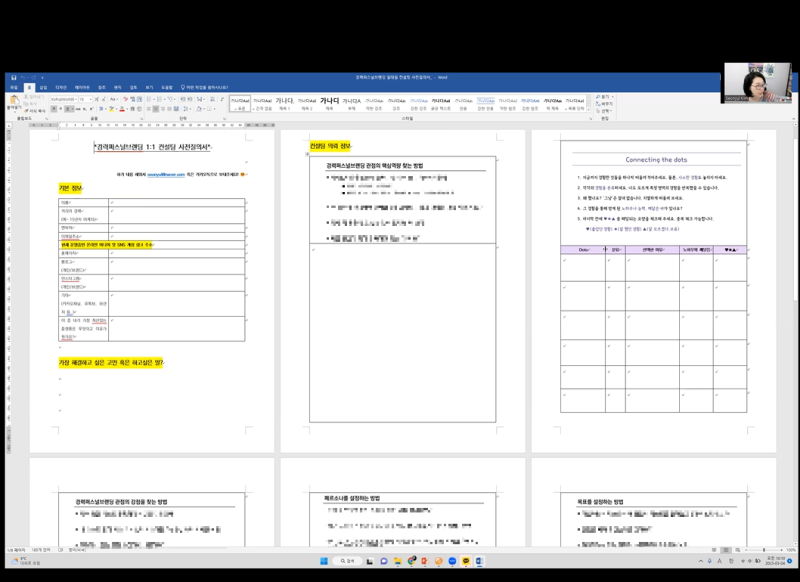This screenshot has height=582, width=800.
Task: Click the Tell Me search box
Action: pos(205,87)
